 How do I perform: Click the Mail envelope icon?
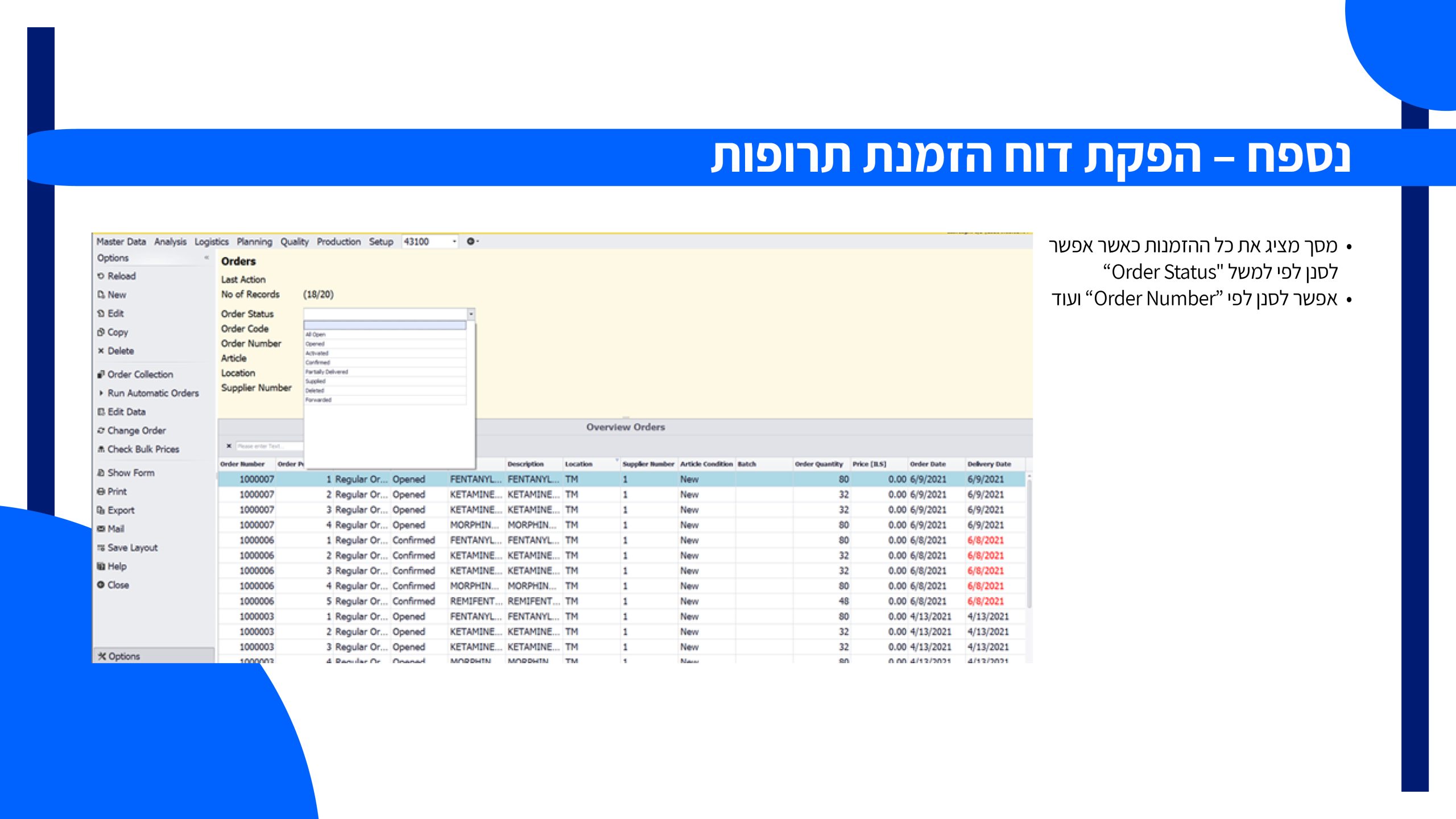coord(101,529)
